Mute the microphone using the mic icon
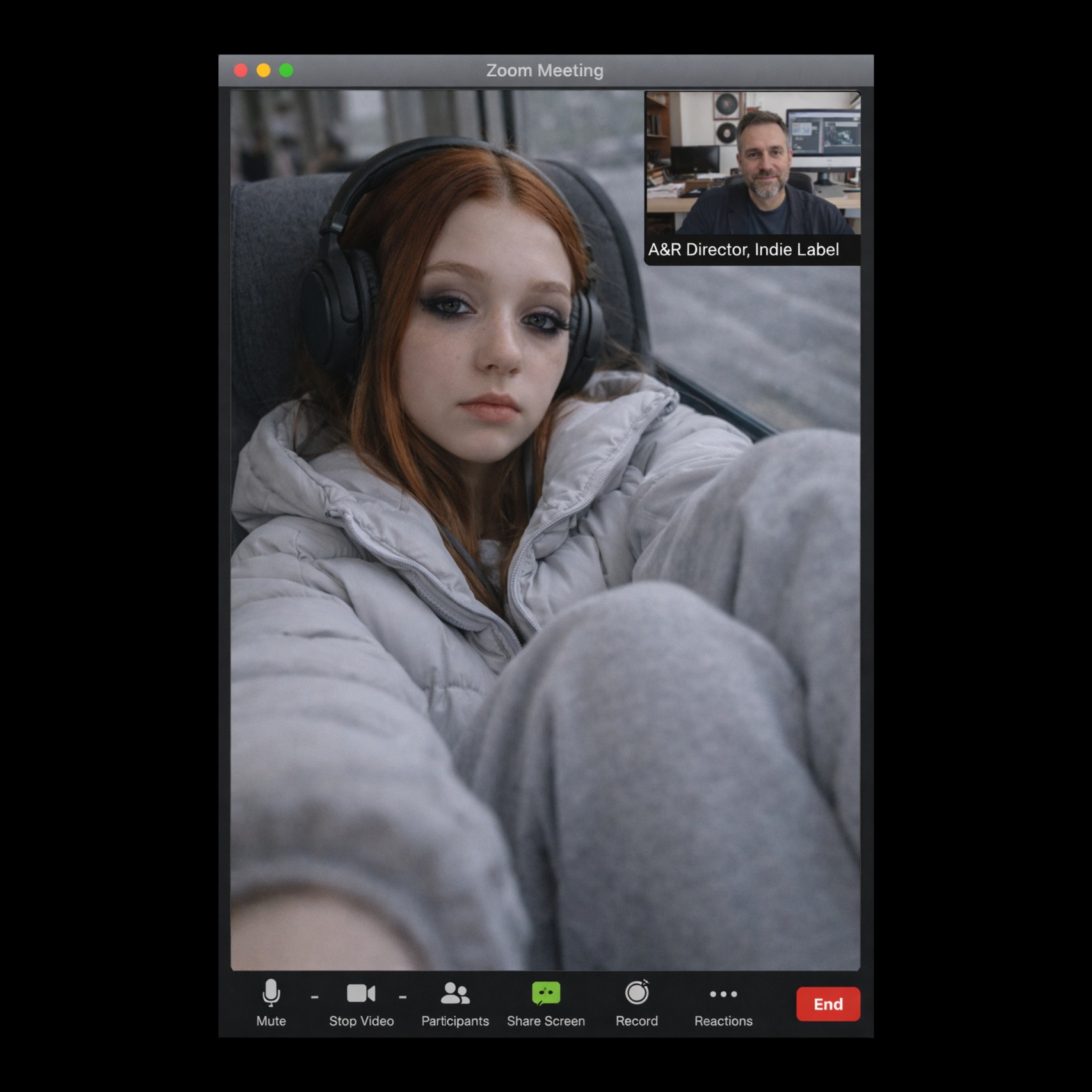1092x1092 pixels. [x=271, y=993]
